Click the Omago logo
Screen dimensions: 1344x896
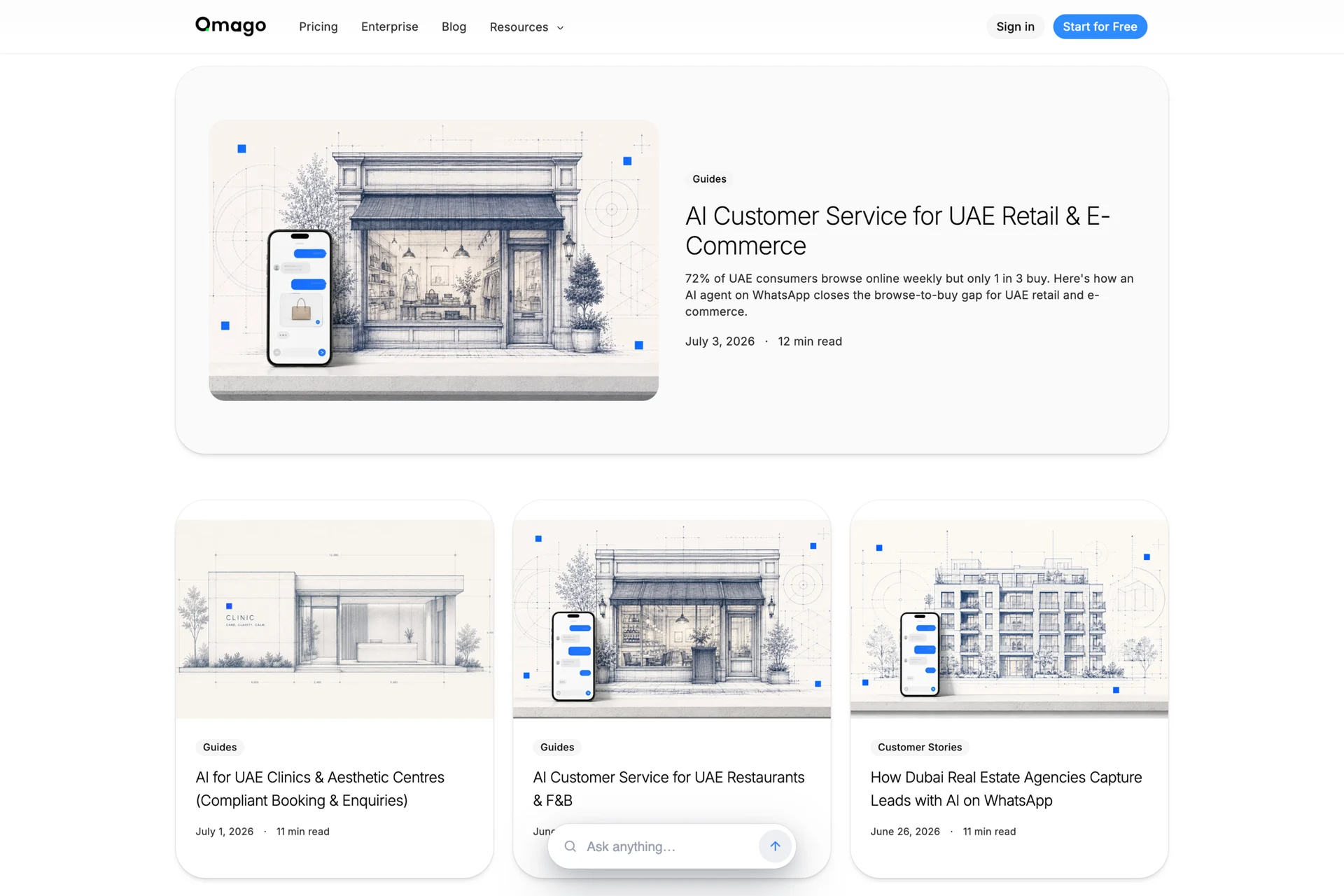tap(230, 26)
